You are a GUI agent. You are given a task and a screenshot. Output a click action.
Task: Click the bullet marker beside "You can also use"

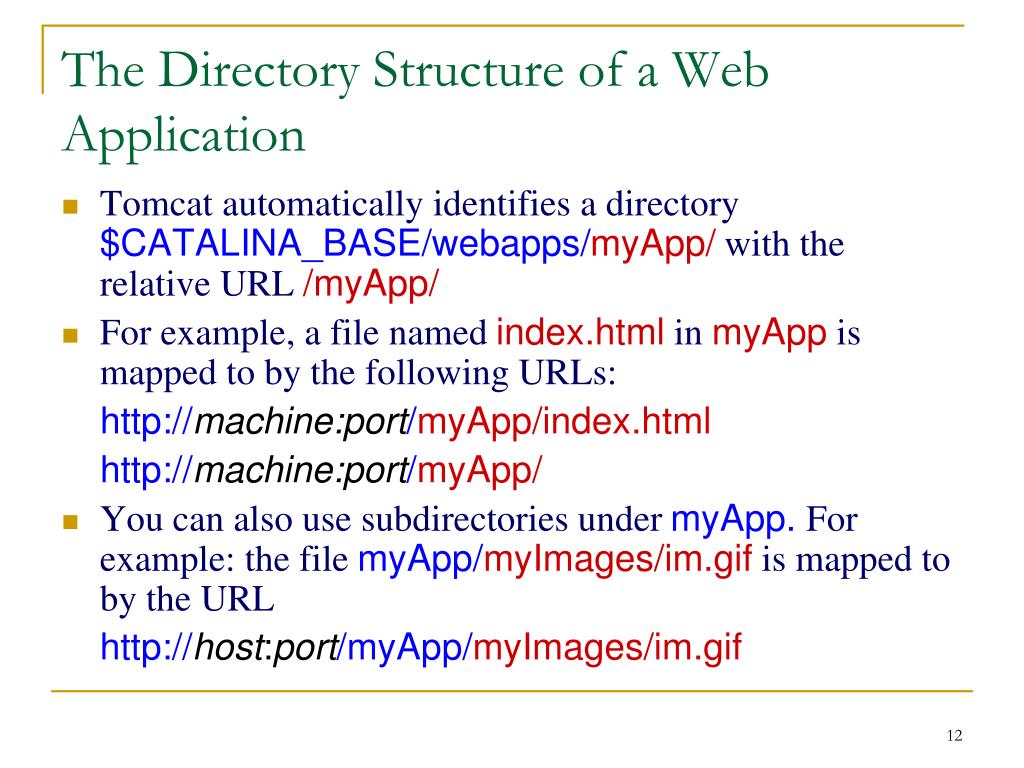tap(71, 522)
